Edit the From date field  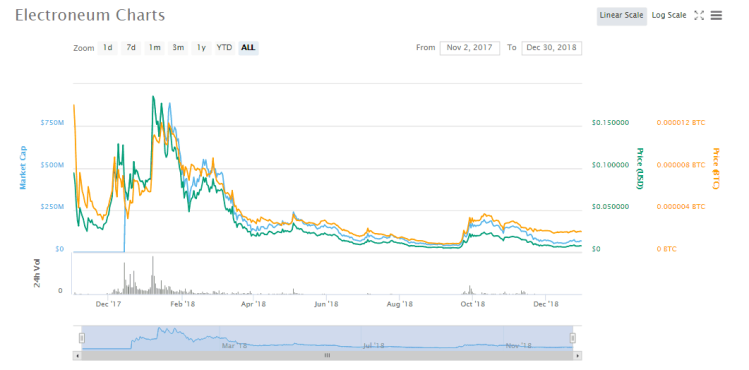pos(470,48)
